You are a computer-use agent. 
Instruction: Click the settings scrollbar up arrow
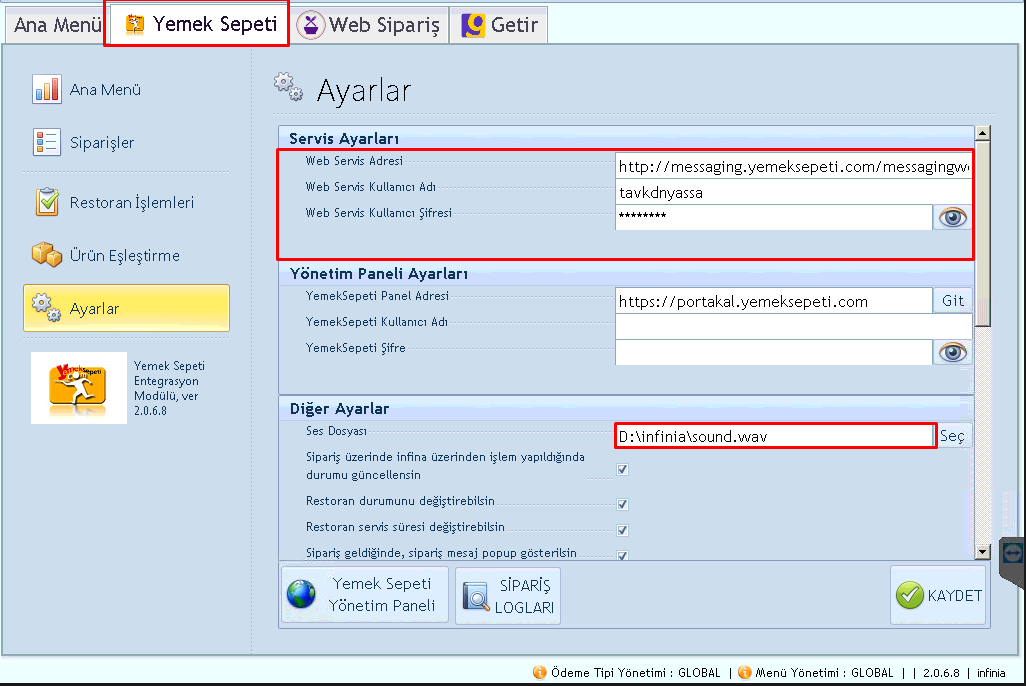point(982,134)
